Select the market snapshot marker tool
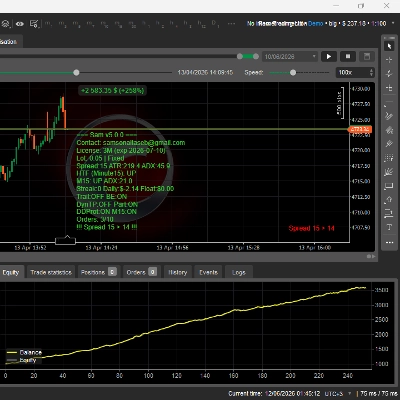The height and width of the screenshot is (400, 400). click(389, 74)
